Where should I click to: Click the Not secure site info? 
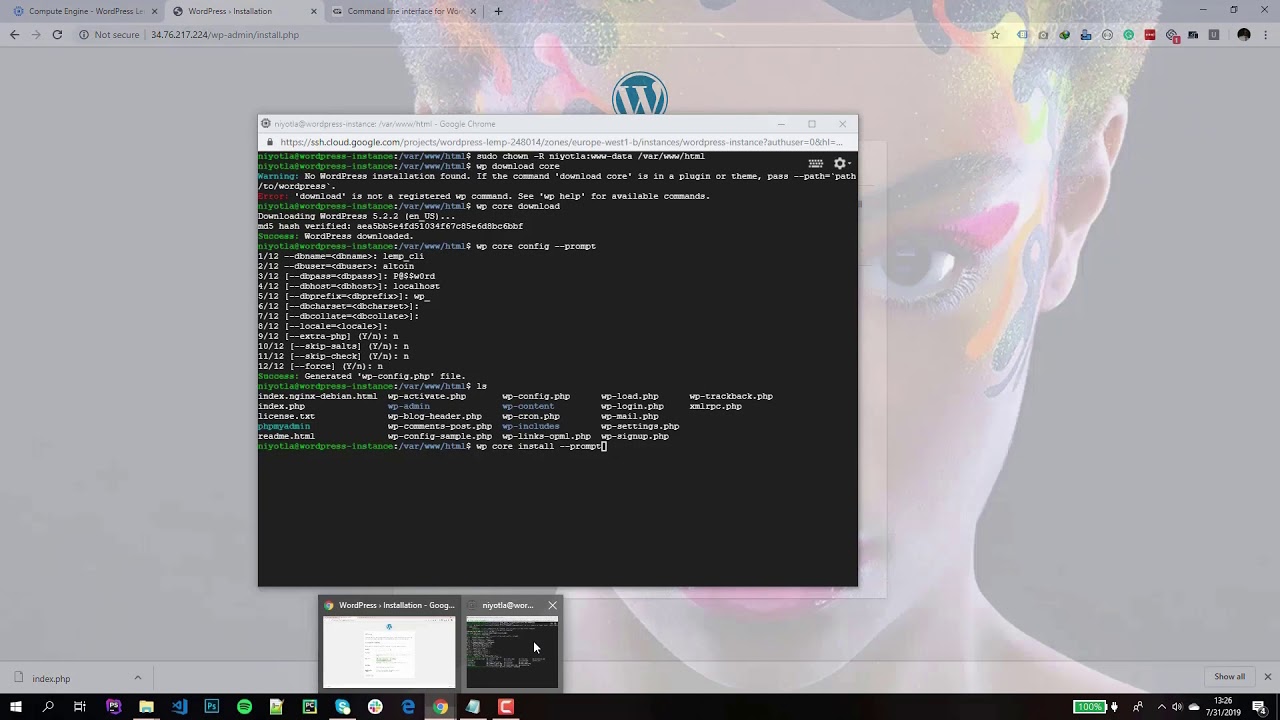click(109, 35)
